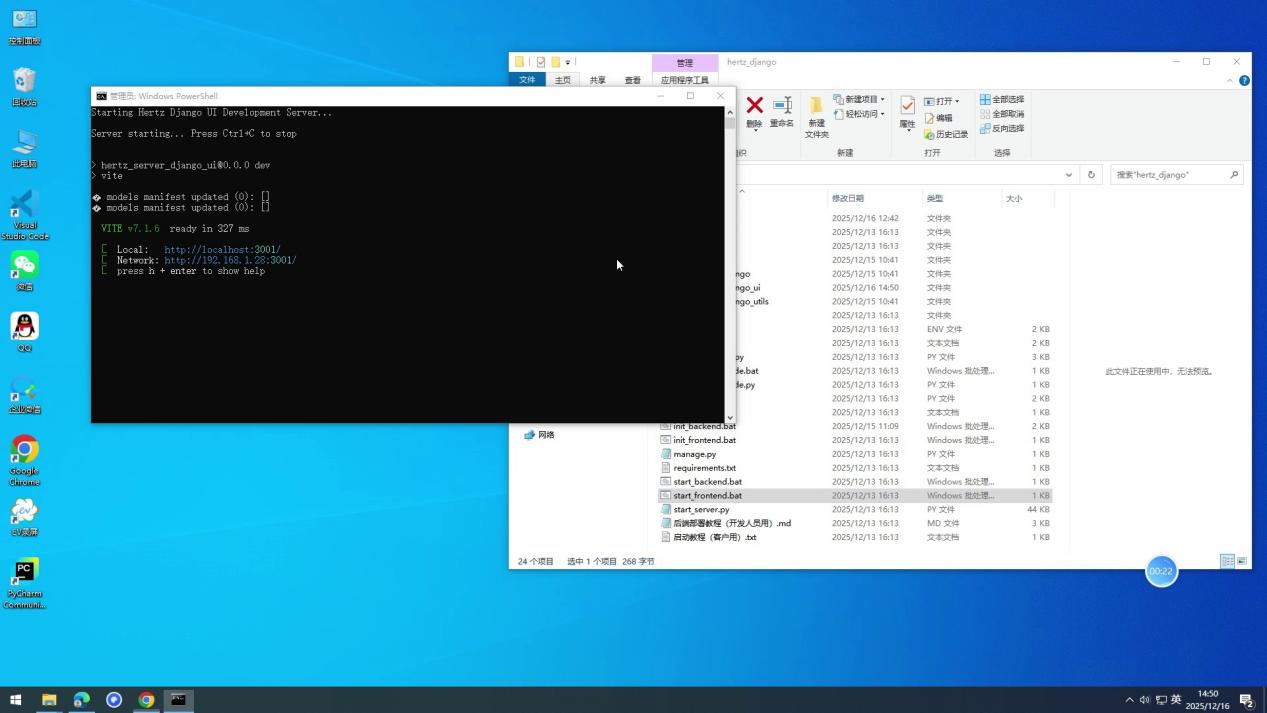Switch to details view in status bar
This screenshot has width=1267, height=713.
tap(1227, 561)
